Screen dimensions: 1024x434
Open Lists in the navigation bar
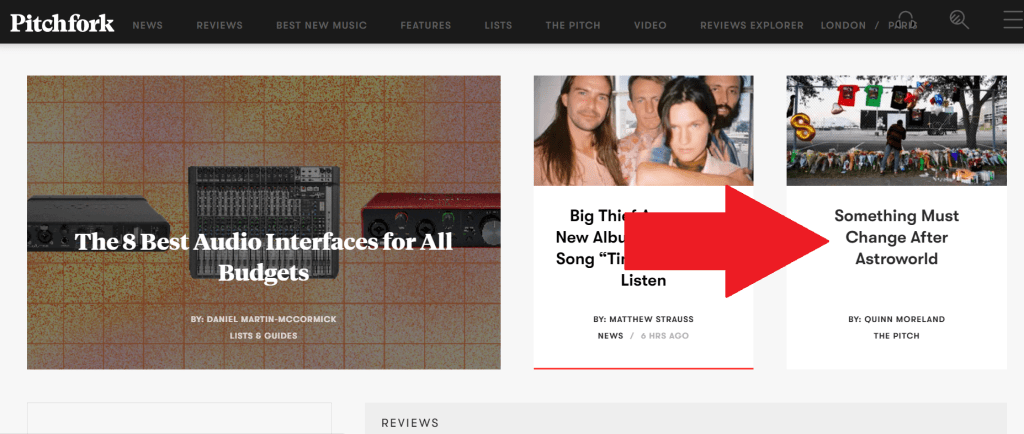pyautogui.click(x=498, y=25)
